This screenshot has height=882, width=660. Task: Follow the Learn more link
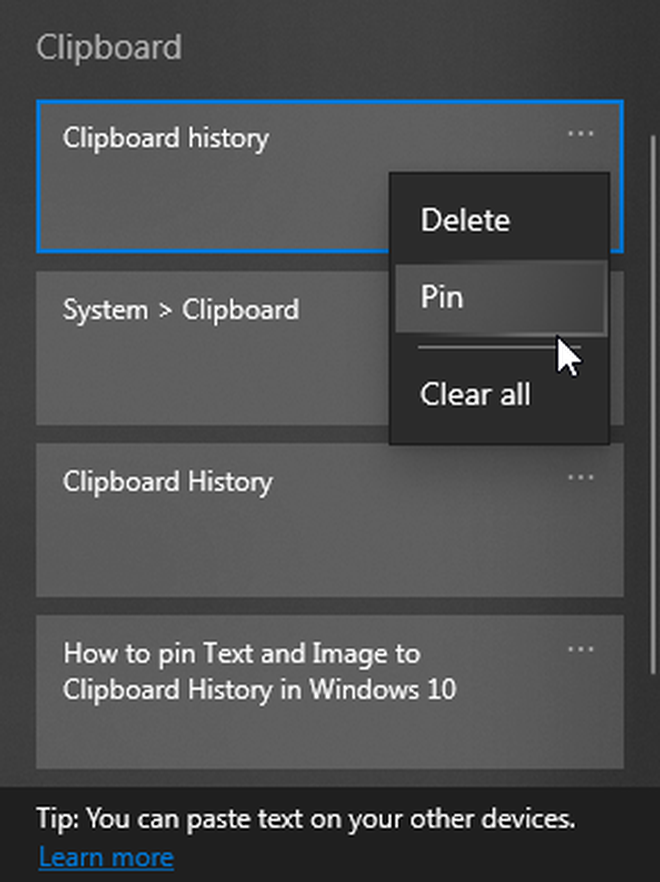pyautogui.click(x=106, y=857)
